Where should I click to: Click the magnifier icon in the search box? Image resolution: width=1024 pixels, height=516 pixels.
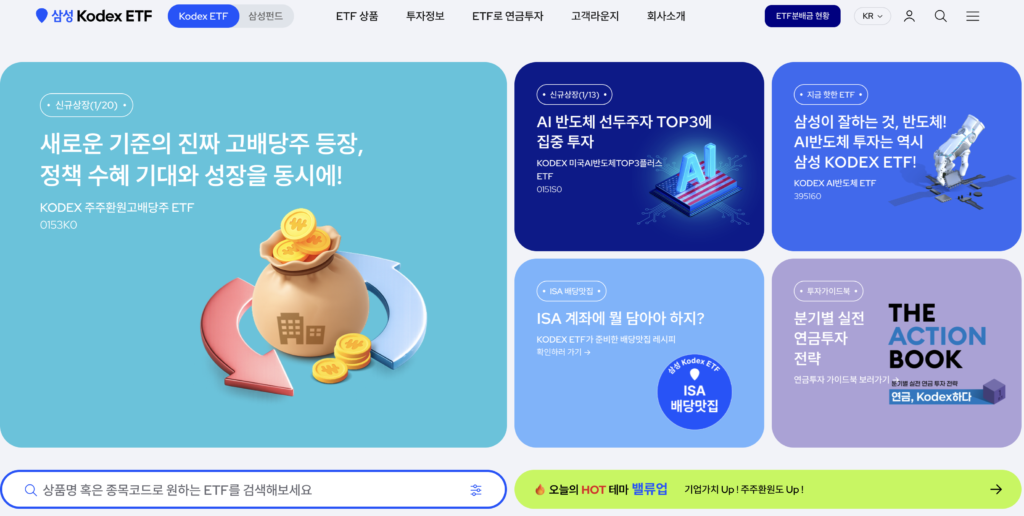tap(30, 490)
